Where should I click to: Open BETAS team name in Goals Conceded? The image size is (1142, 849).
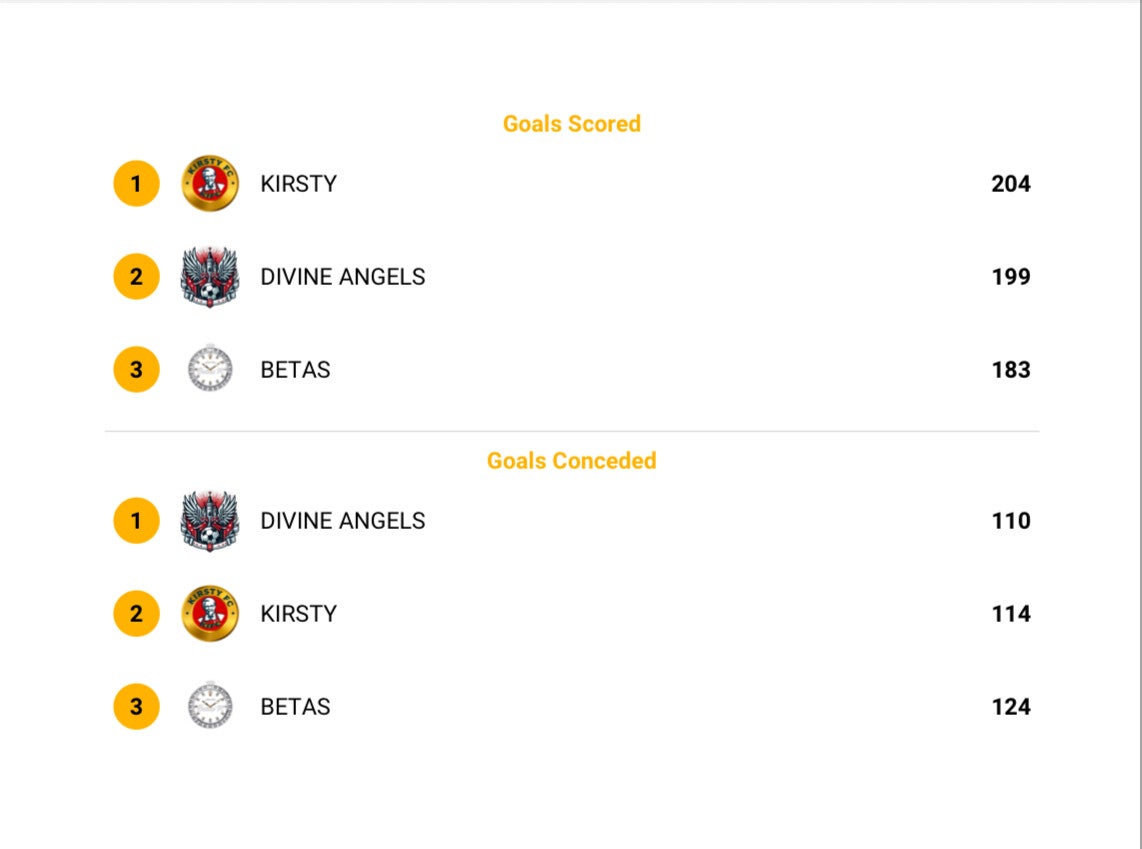pyautogui.click(x=296, y=706)
